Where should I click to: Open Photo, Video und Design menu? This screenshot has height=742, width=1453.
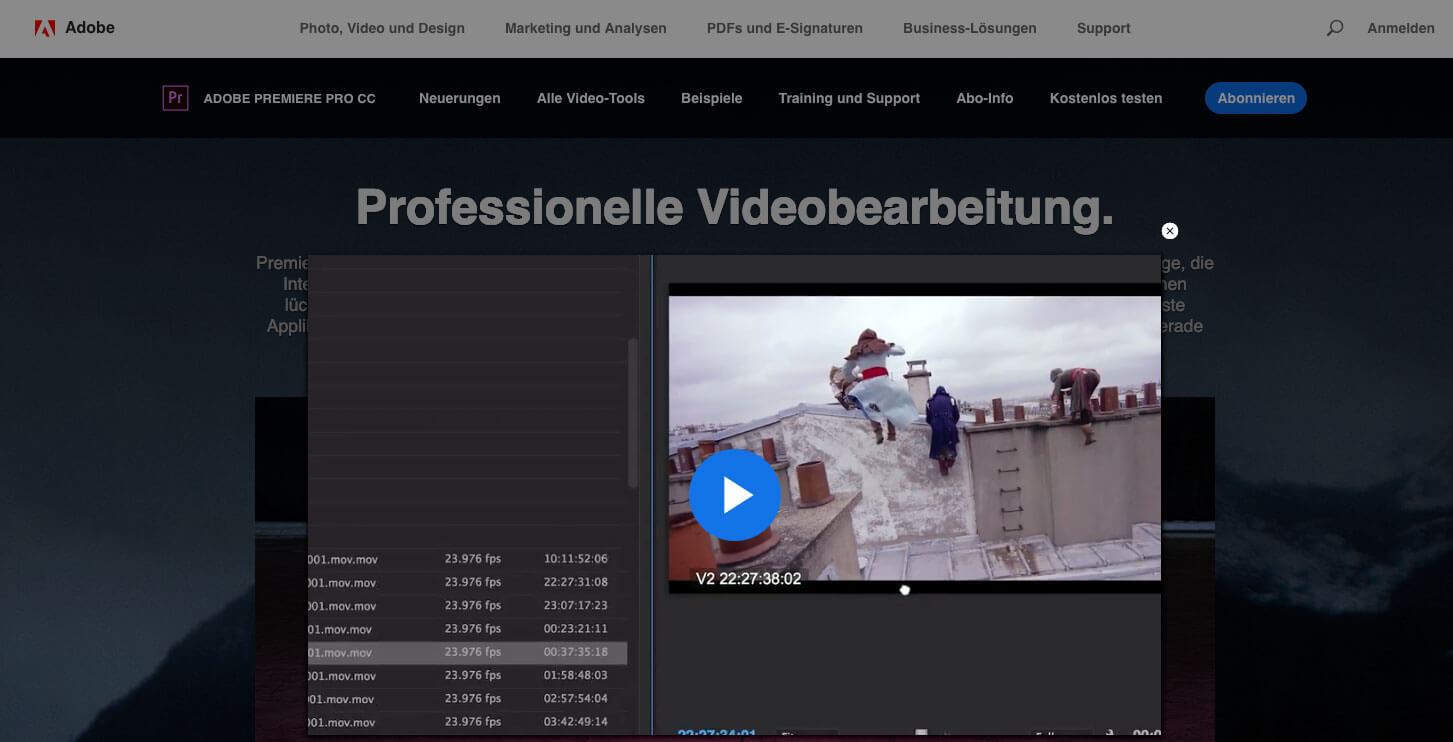(382, 28)
